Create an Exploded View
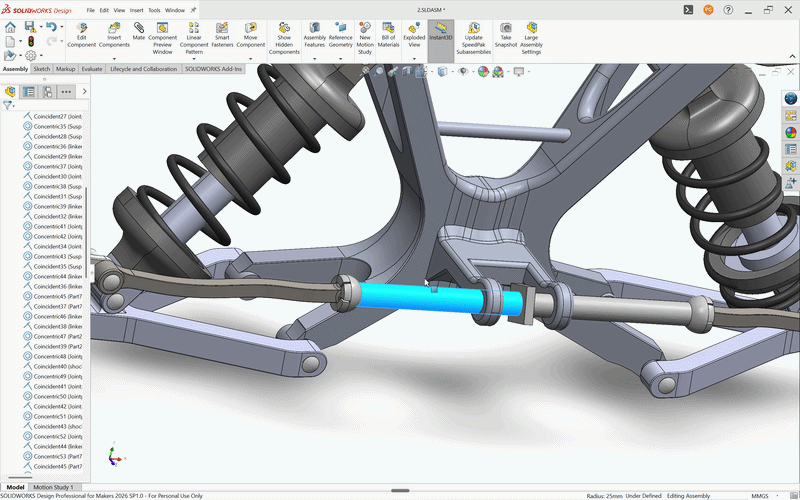Screen dimensions: 800x500 click(x=414, y=35)
